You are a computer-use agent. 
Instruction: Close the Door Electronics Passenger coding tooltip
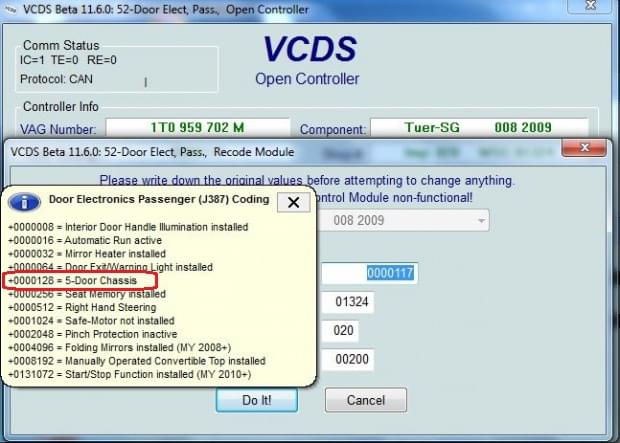click(x=293, y=203)
